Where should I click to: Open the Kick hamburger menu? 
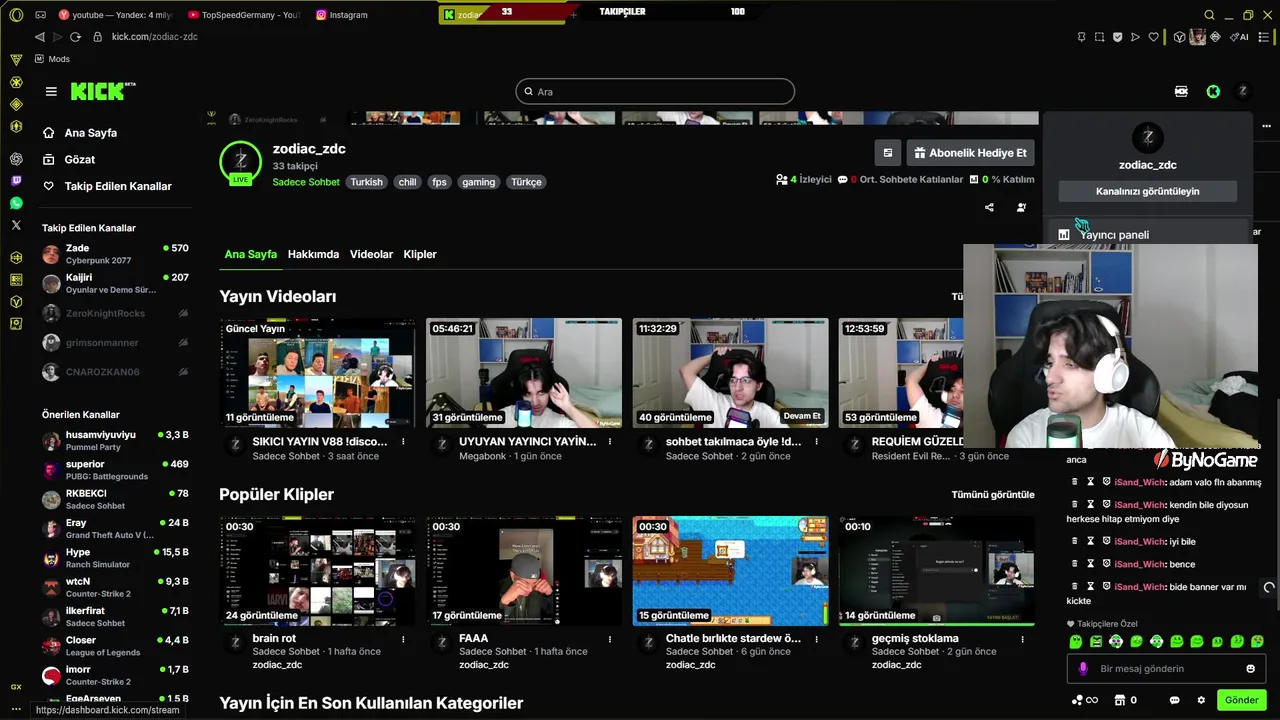[51, 91]
